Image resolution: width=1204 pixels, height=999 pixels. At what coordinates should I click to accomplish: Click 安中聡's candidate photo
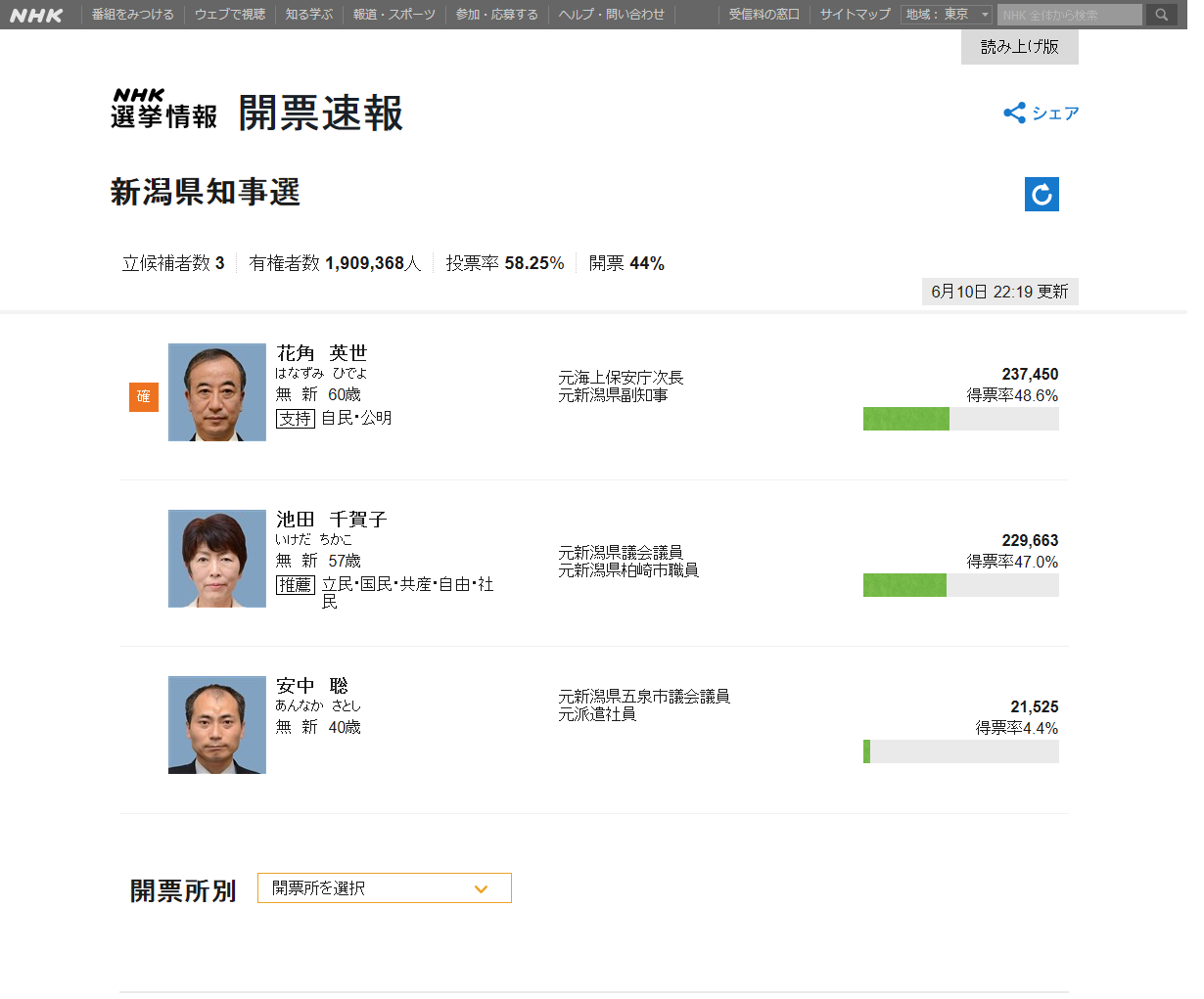217,725
